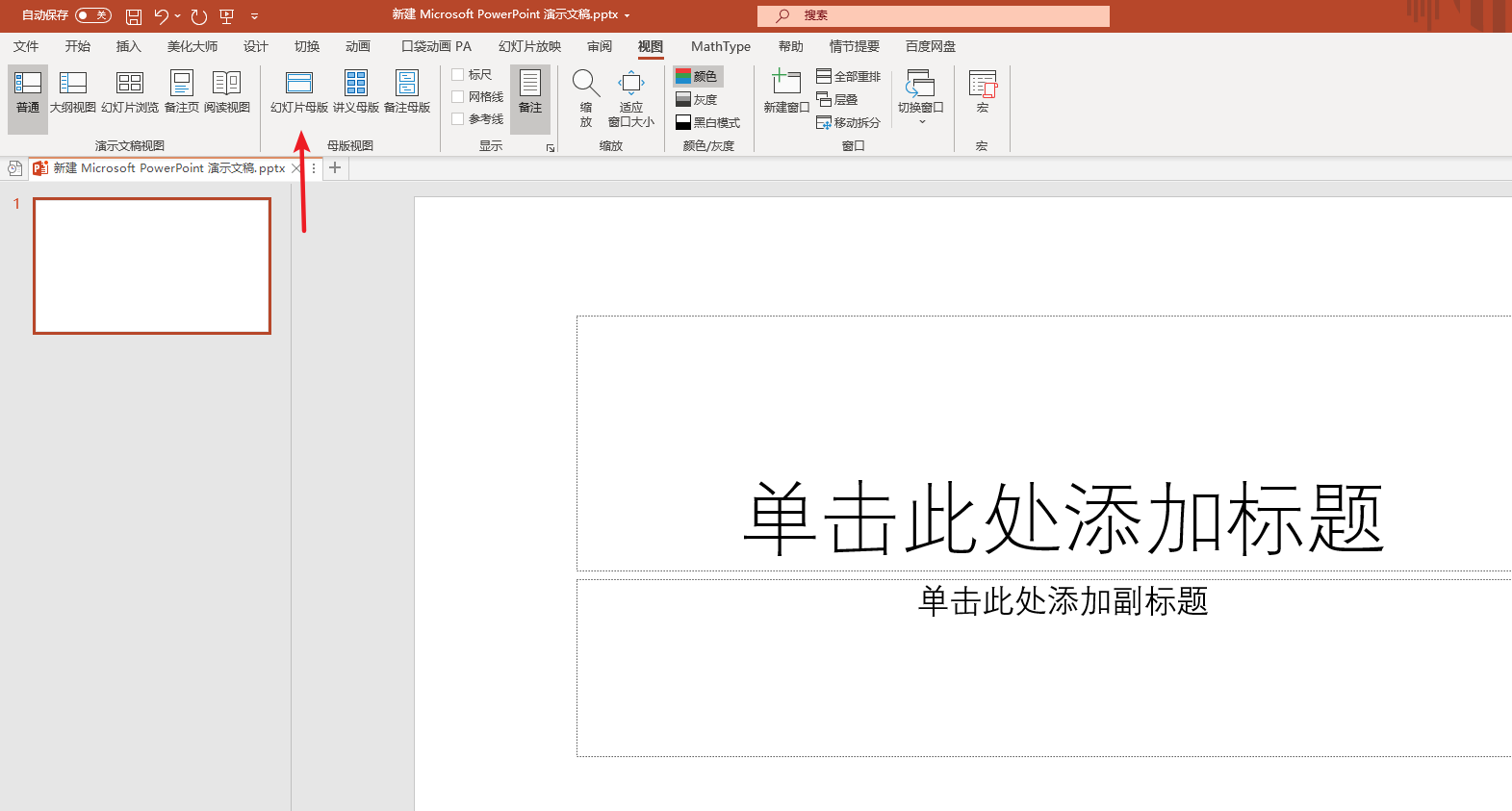Close the document tab 新建 Microsoft PowerPoint

click(x=296, y=168)
